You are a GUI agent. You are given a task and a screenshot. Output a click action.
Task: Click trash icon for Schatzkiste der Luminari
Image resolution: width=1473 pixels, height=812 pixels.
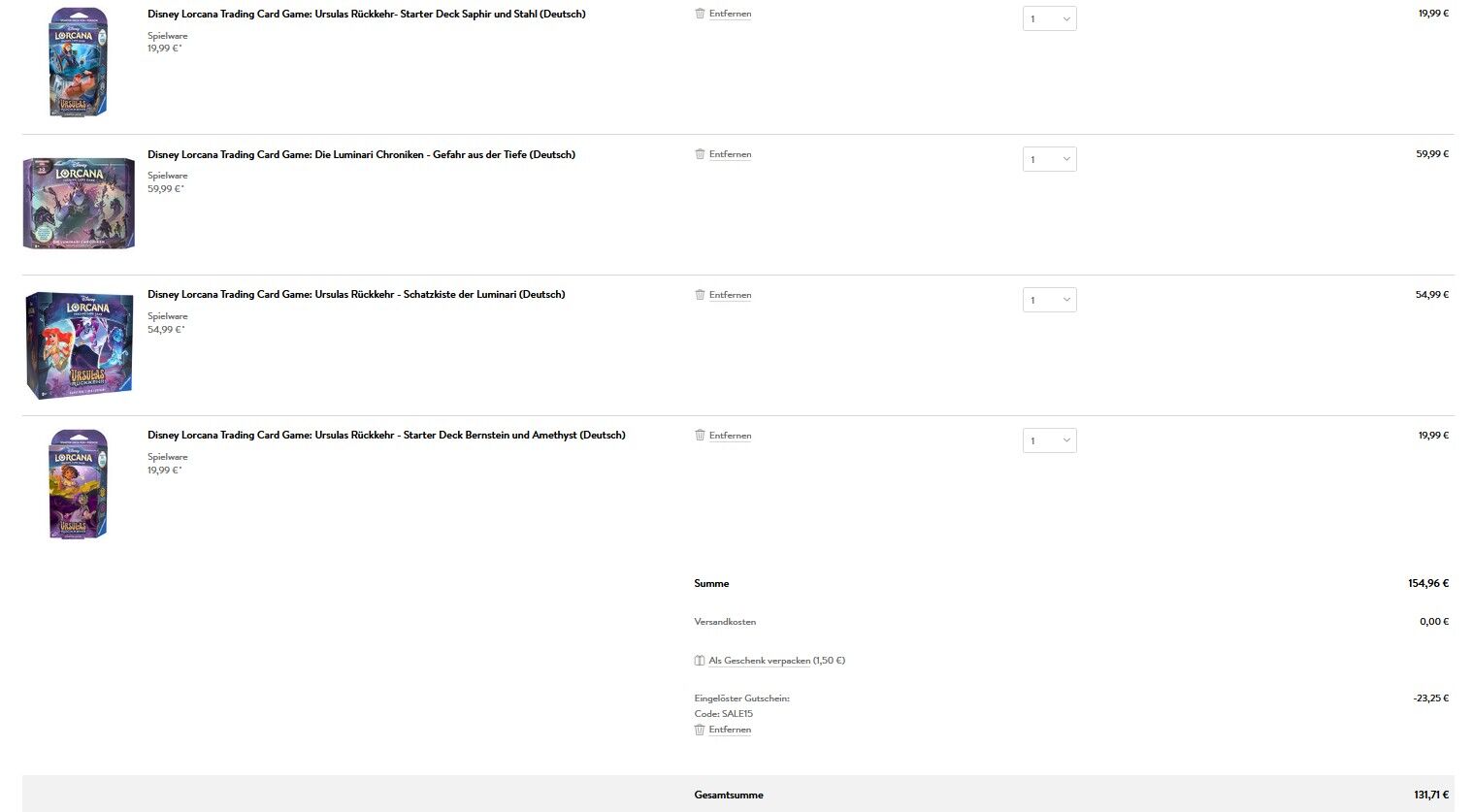click(700, 295)
